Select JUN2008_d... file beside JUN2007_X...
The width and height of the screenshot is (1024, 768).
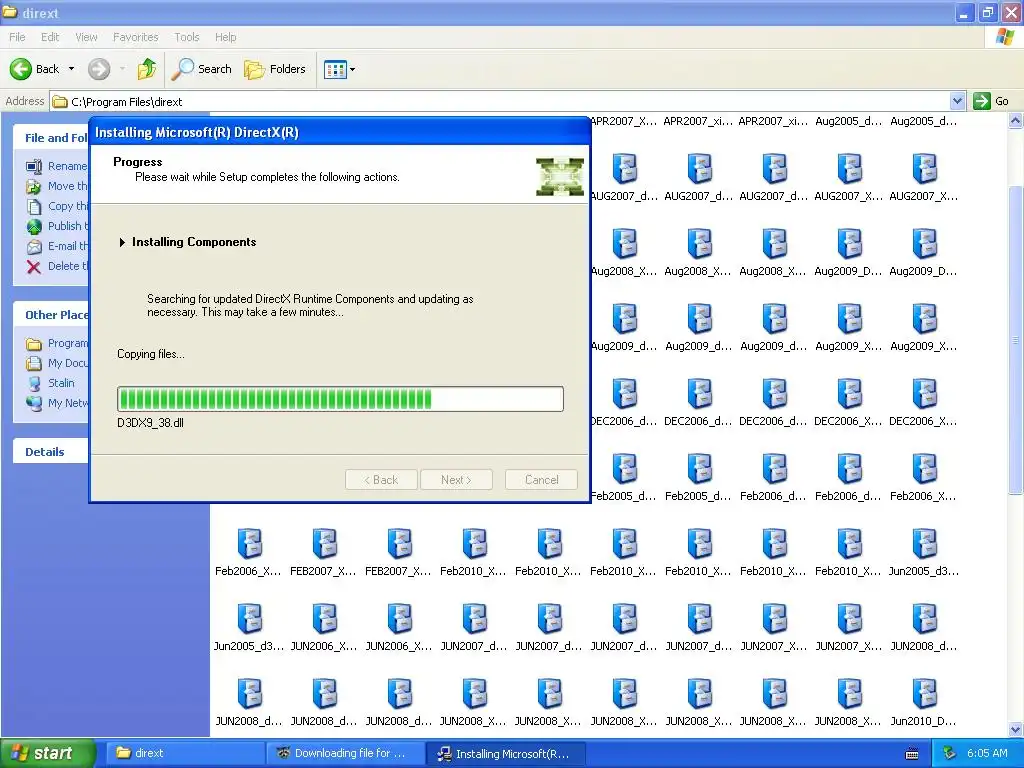[x=924, y=627]
